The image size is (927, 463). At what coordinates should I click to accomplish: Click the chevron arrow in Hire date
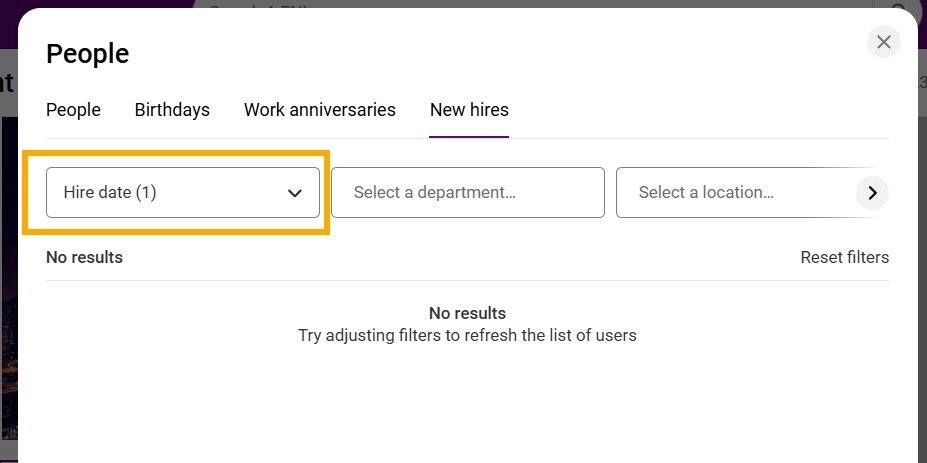point(295,193)
